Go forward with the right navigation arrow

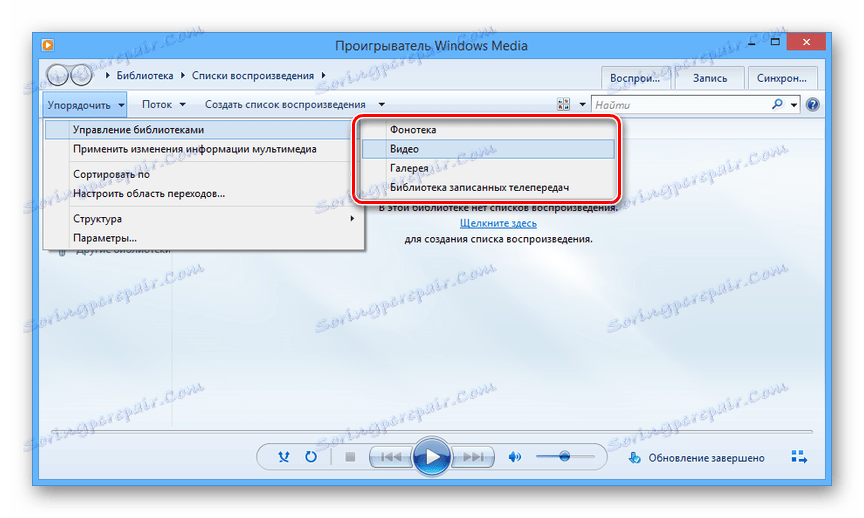pyautogui.click(x=82, y=75)
